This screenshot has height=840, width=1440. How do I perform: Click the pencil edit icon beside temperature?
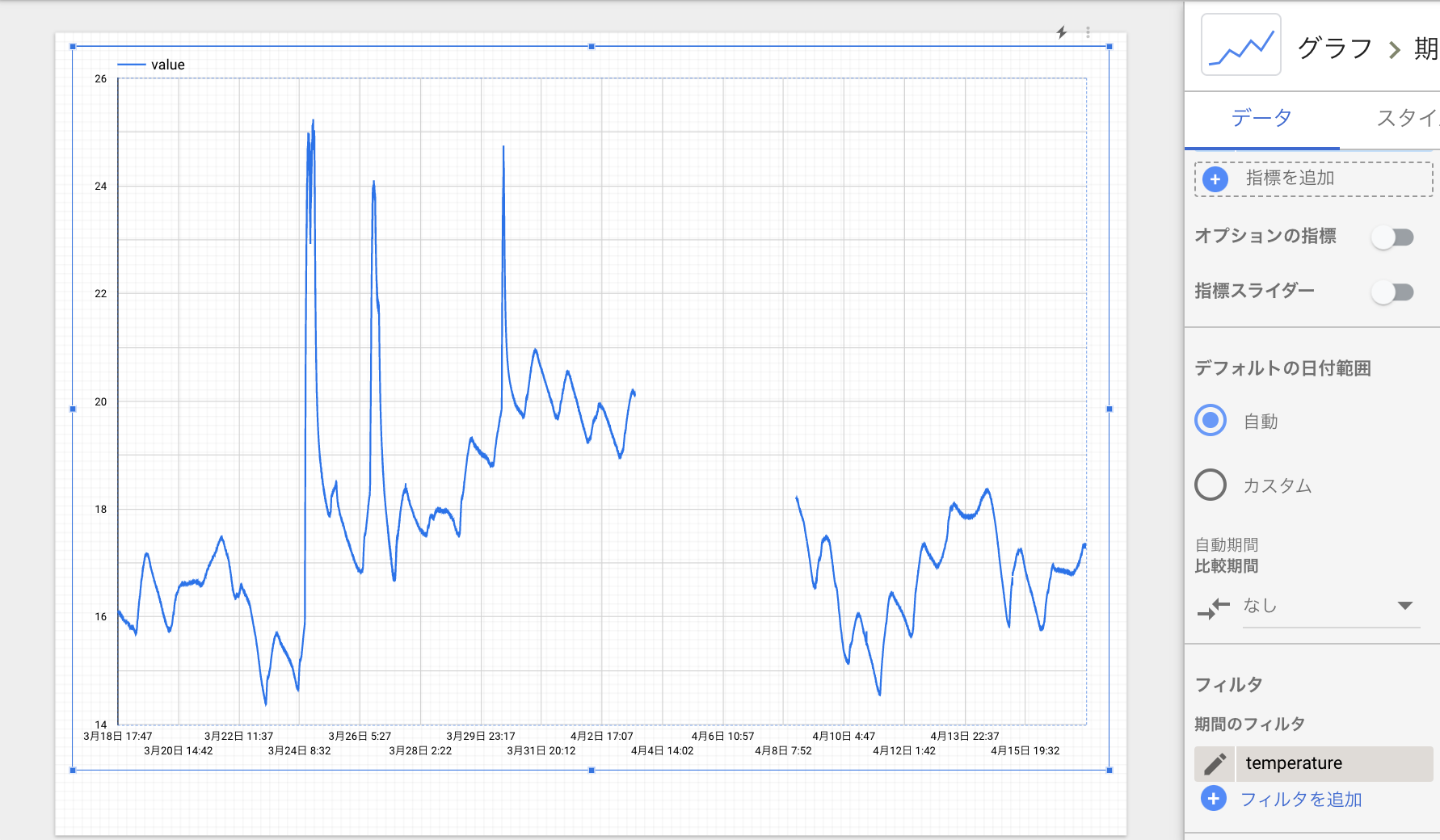[x=1215, y=763]
